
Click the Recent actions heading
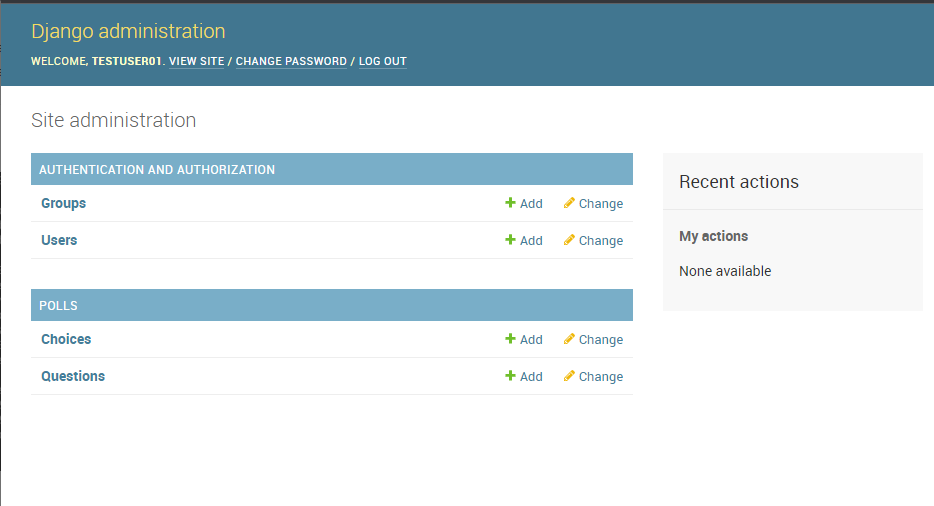[739, 182]
